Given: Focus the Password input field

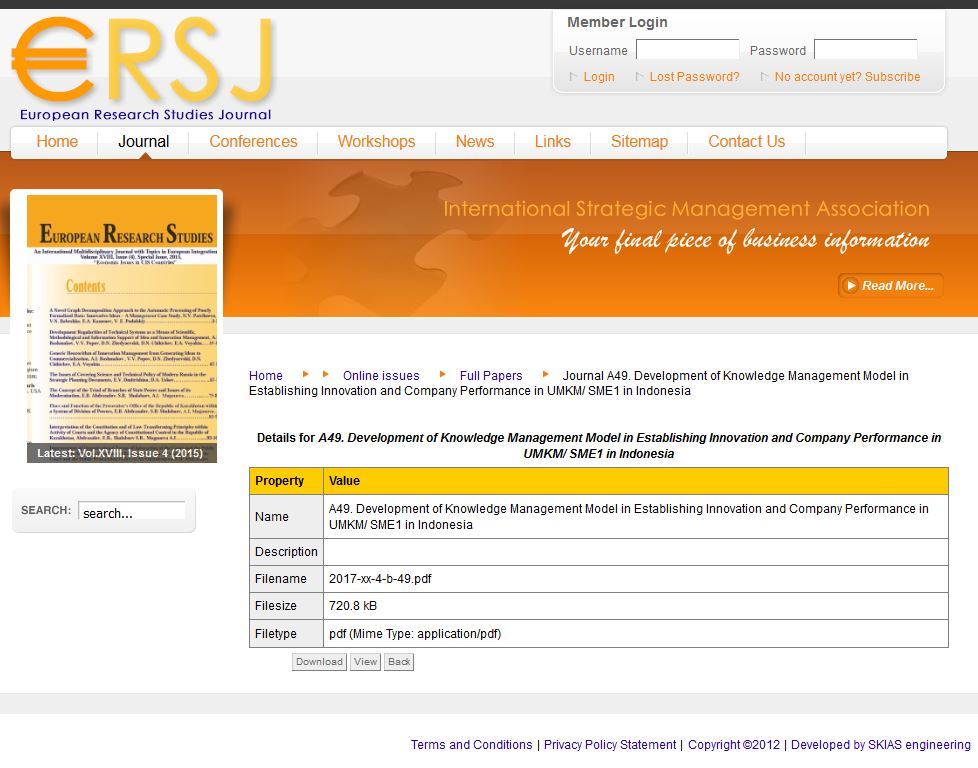Looking at the screenshot, I should click(x=865, y=50).
